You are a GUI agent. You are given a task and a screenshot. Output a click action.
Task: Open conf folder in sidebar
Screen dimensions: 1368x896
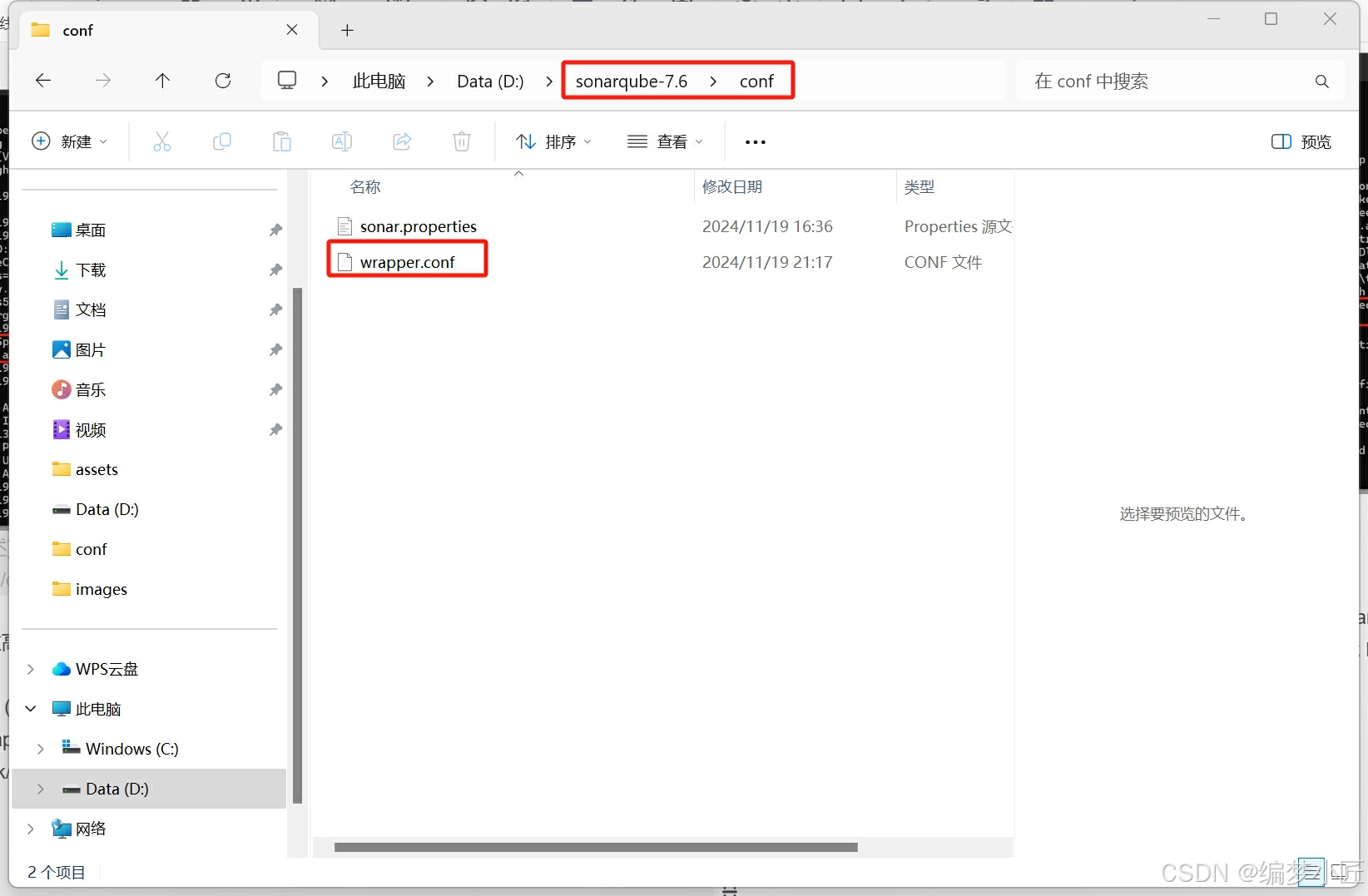pos(91,549)
